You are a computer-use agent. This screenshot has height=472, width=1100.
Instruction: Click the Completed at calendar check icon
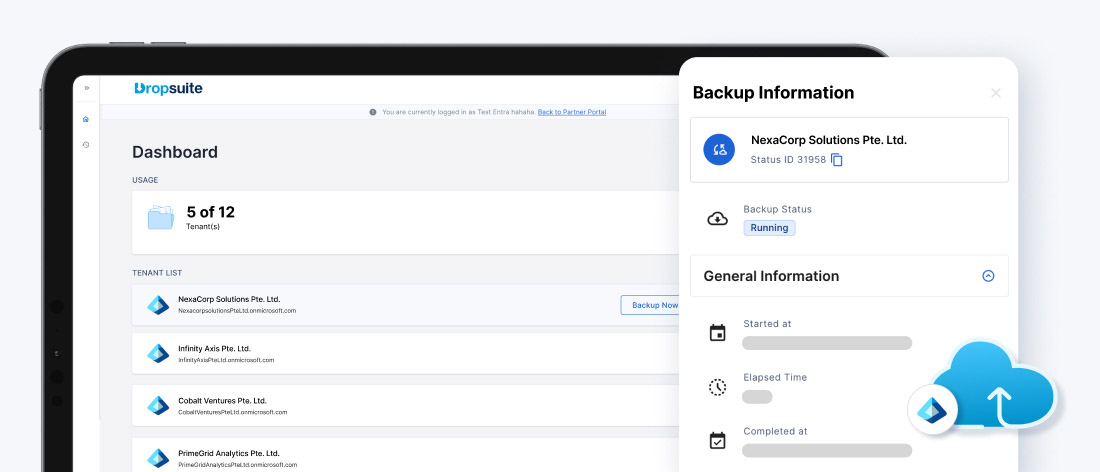pyautogui.click(x=717, y=441)
